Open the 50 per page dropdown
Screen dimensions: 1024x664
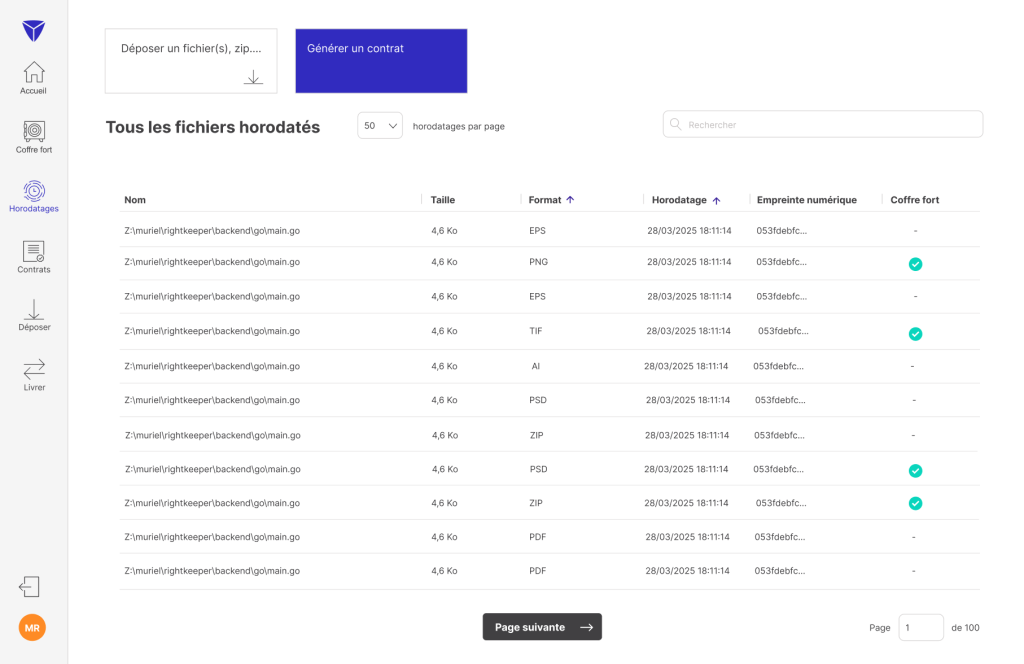pyautogui.click(x=380, y=125)
